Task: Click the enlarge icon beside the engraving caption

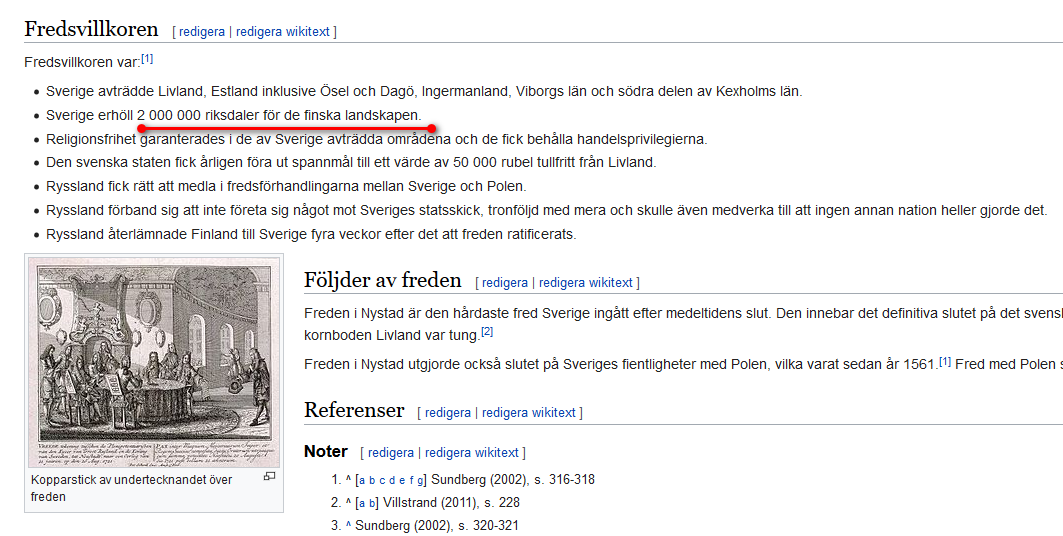Action: (x=269, y=477)
